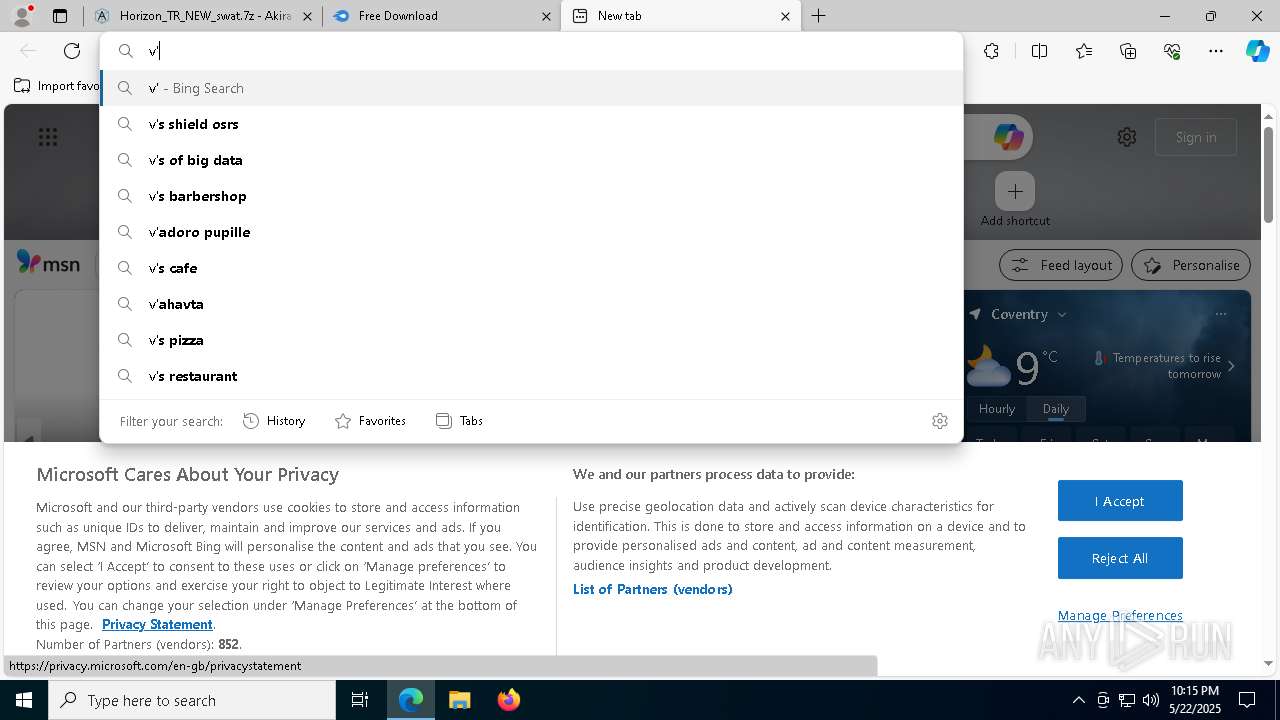This screenshot has width=1280, height=720.
Task: Open Task View on the taskbar
Action: 360,700
